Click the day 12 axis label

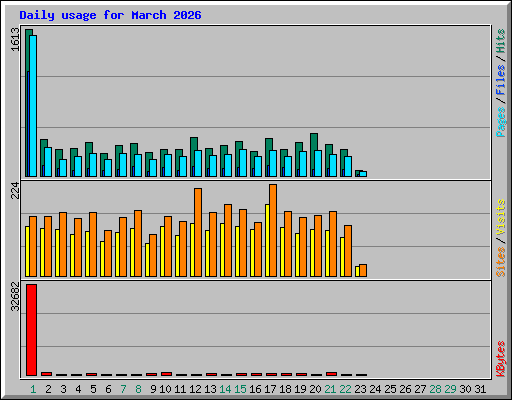195,389
